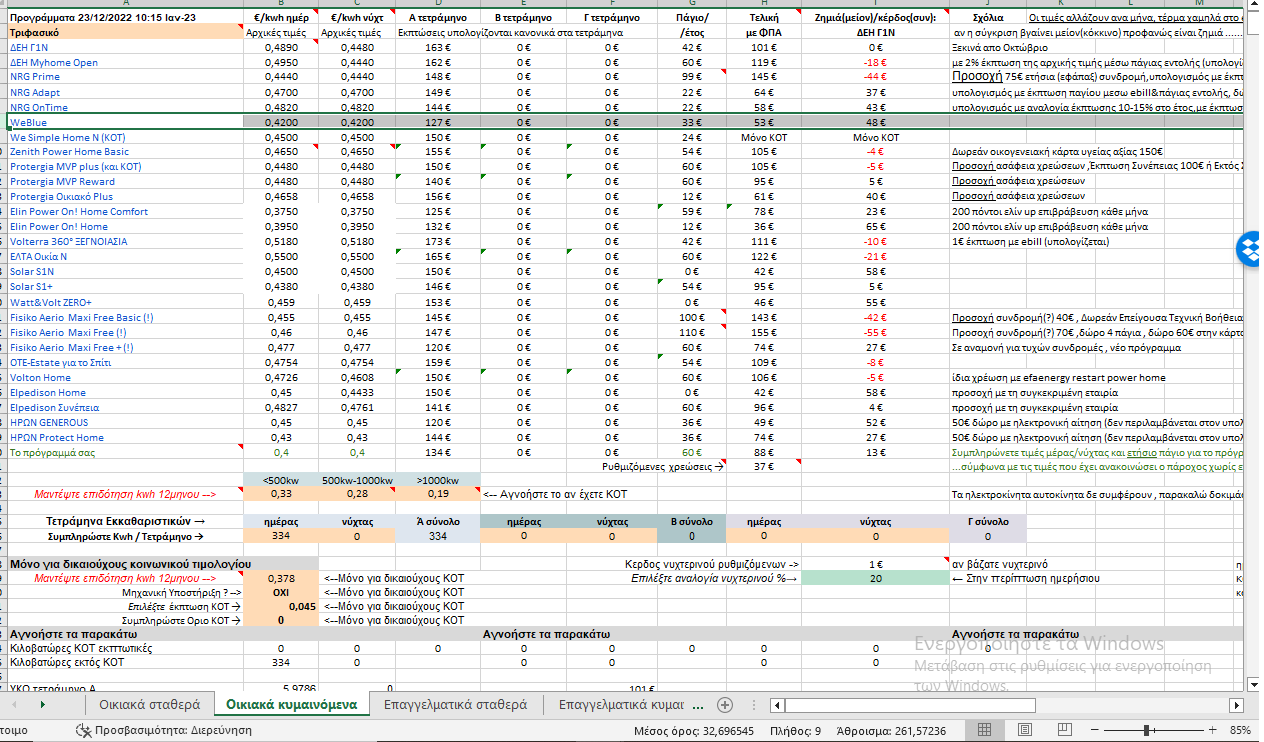This screenshot has height=742, width=1264.
Task: Select the green night percentage cell showing 20
Action: [x=875, y=578]
